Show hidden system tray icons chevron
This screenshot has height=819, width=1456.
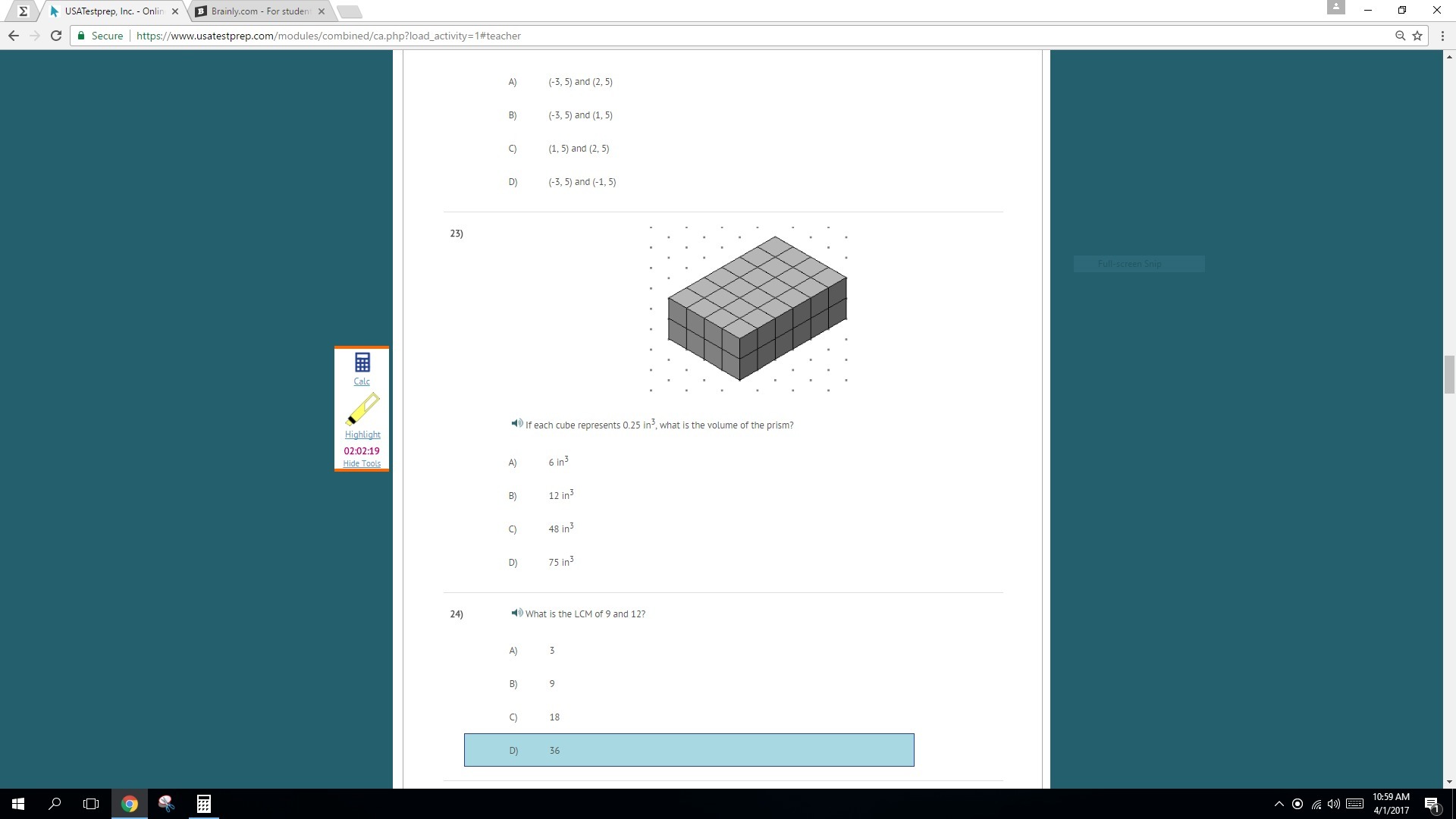point(1279,804)
